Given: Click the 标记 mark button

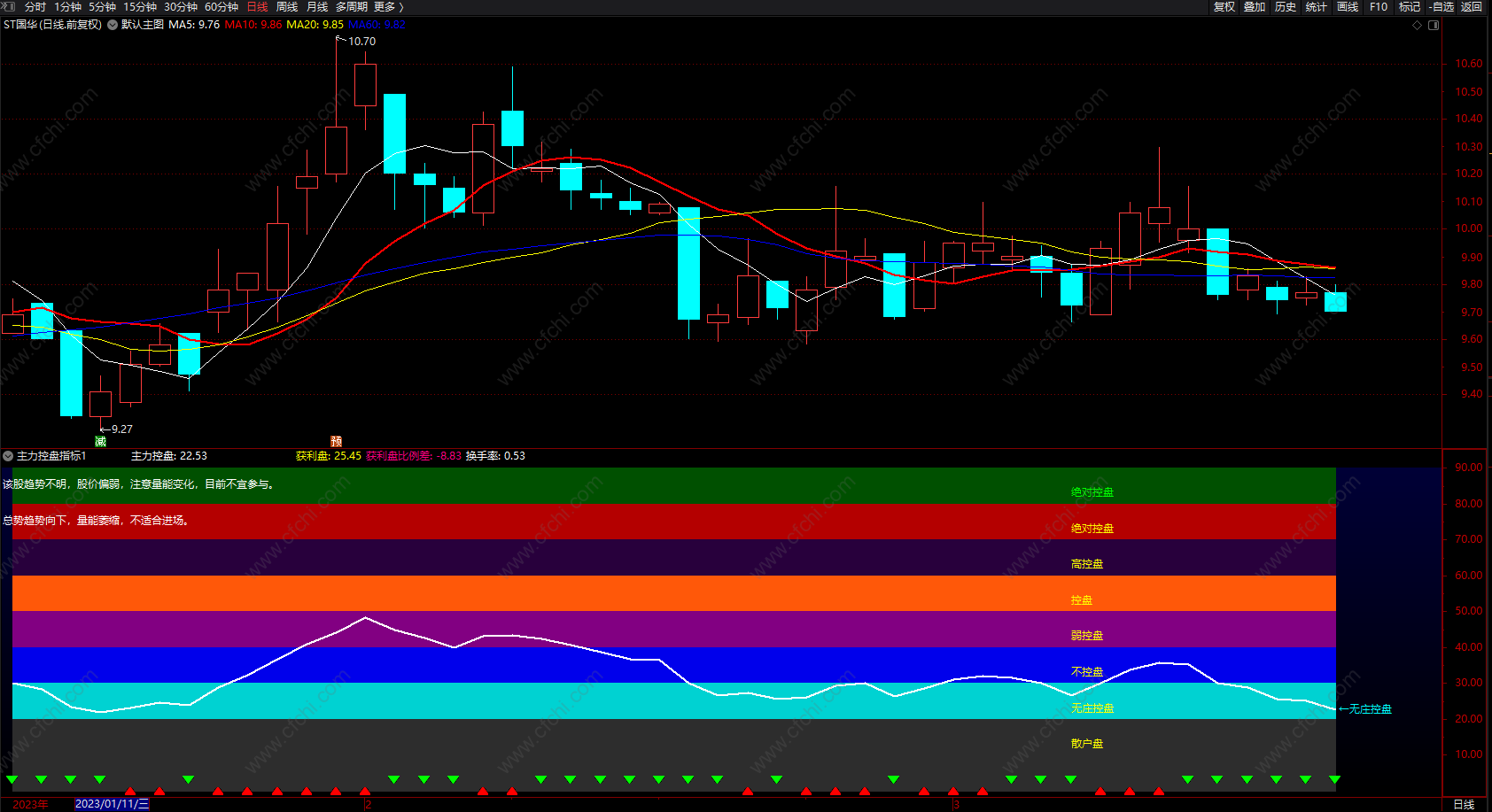Looking at the screenshot, I should tap(1410, 7).
